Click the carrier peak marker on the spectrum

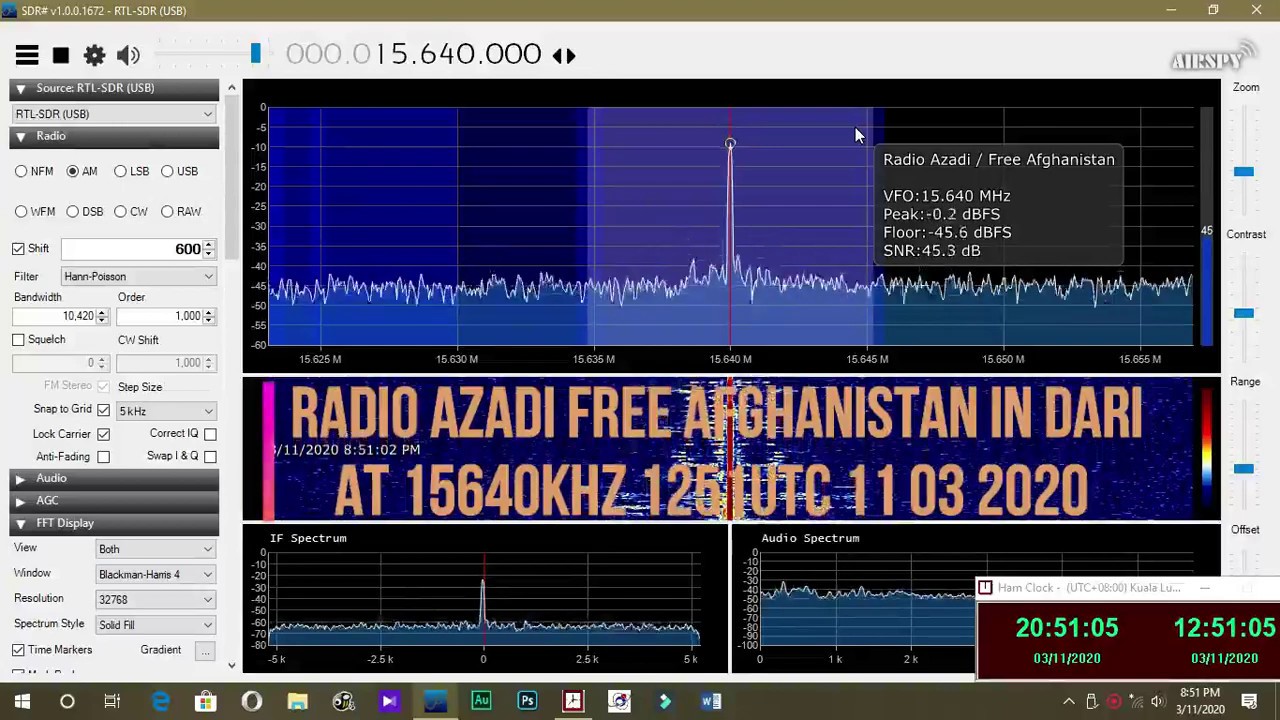[730, 144]
